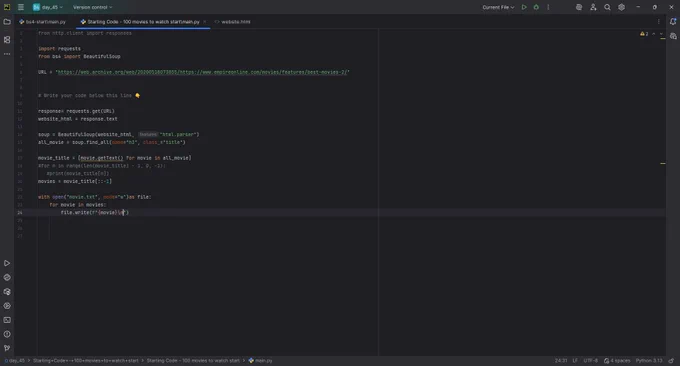Change 4 spaces indent setting
This screenshot has width=680, height=366.
(x=617, y=360)
